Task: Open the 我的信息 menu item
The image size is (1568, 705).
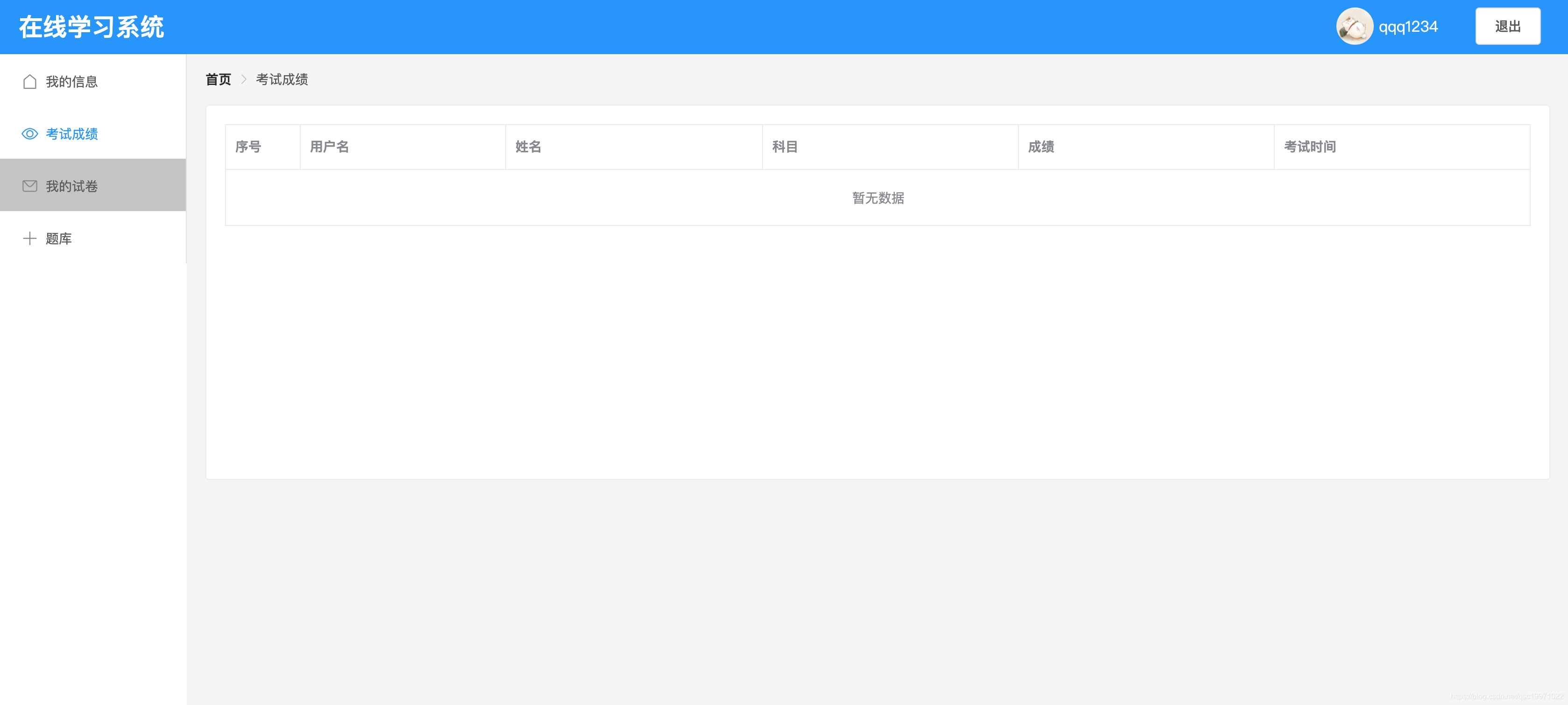Action: 72,82
